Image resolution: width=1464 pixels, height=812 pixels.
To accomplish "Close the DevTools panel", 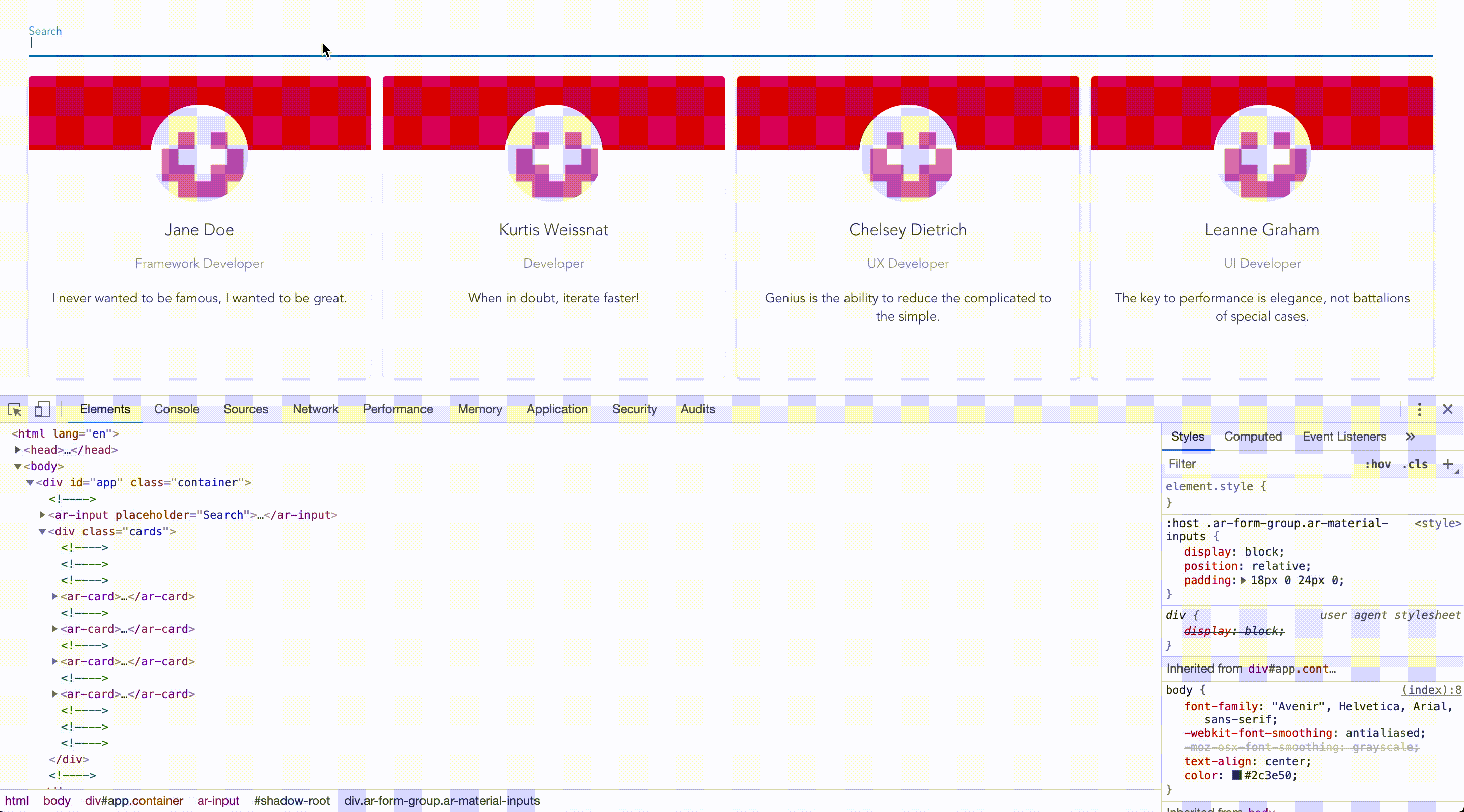I will click(1447, 410).
